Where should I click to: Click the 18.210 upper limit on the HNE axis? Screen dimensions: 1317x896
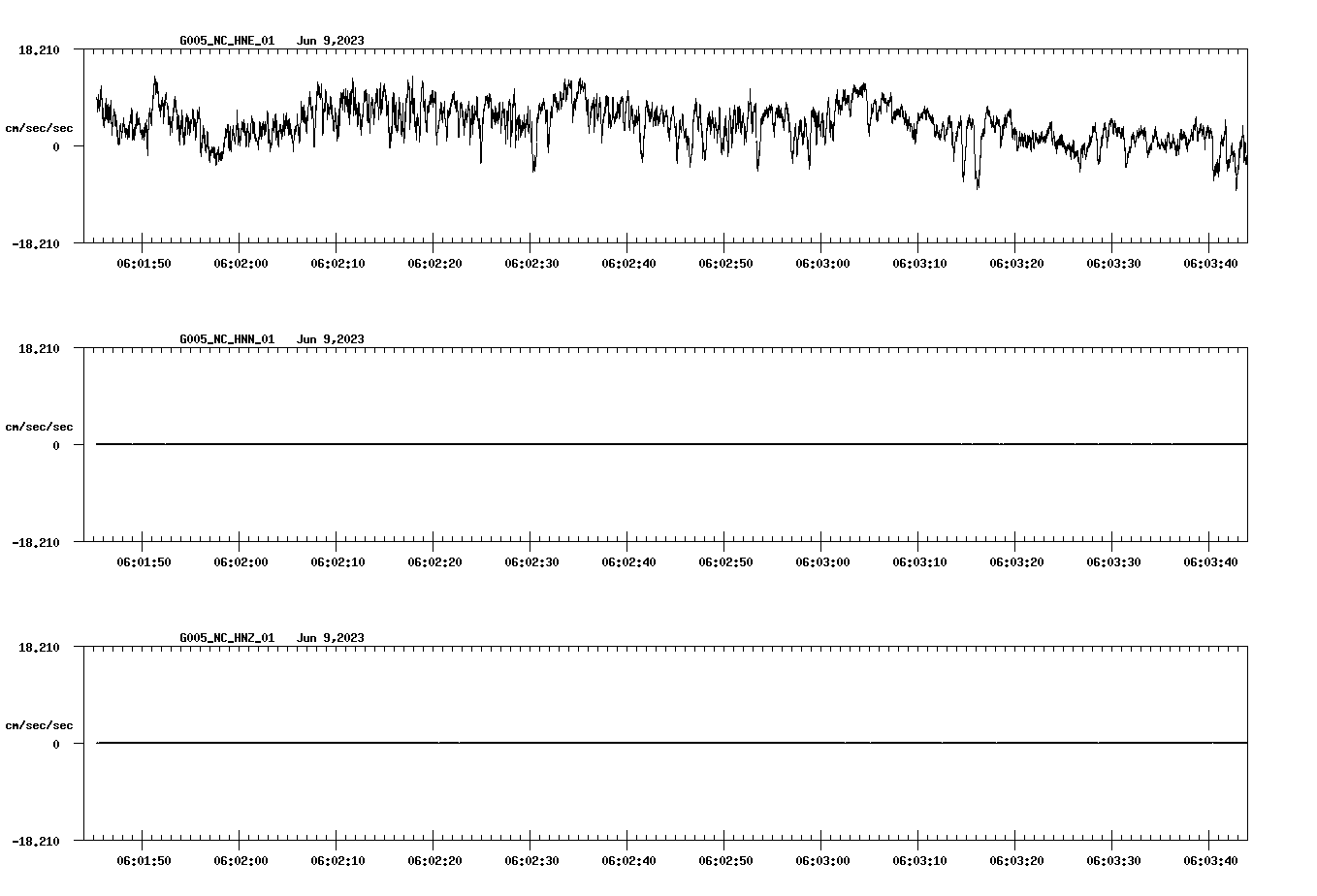[x=40, y=50]
